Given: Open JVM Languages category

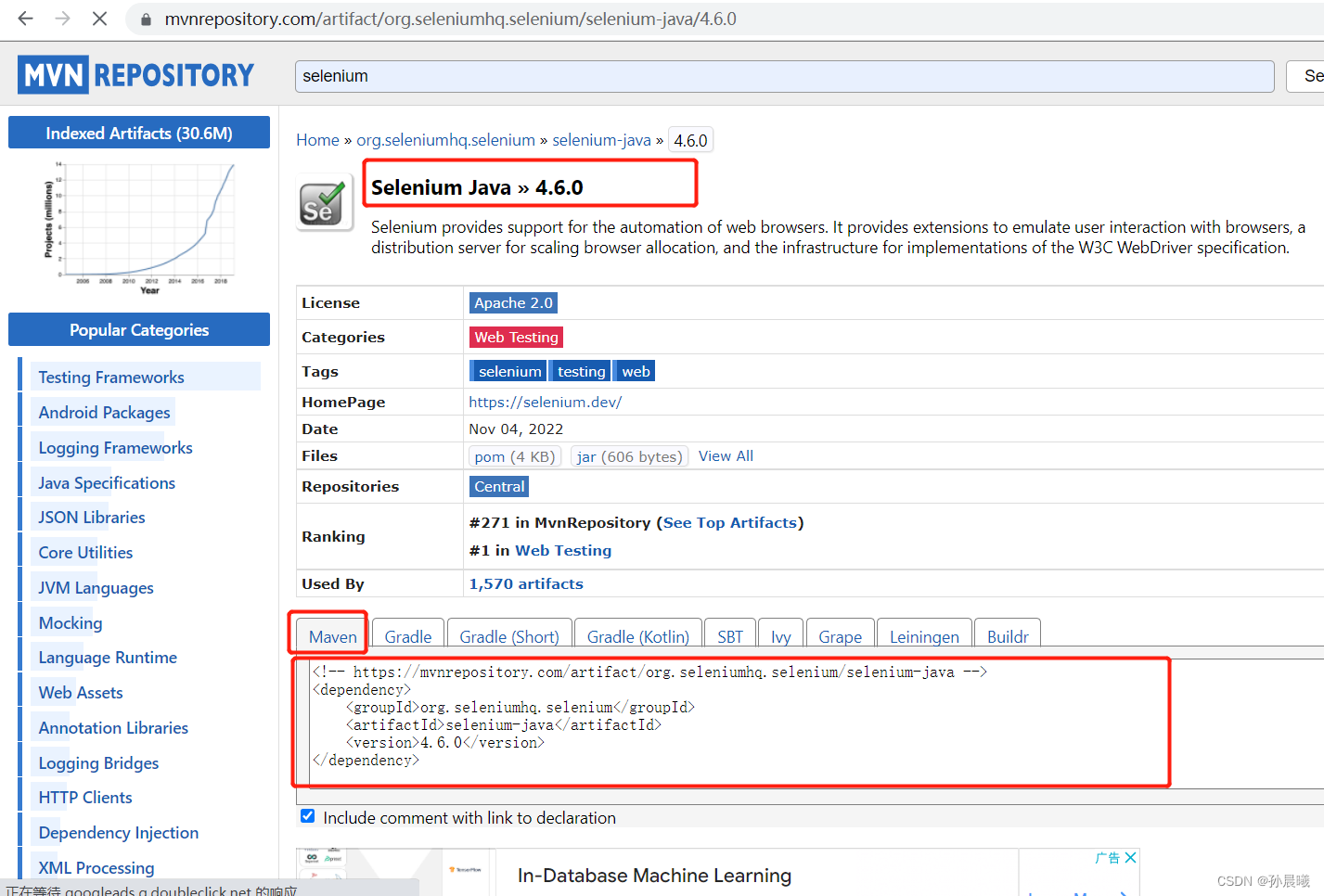Looking at the screenshot, I should tap(96, 587).
